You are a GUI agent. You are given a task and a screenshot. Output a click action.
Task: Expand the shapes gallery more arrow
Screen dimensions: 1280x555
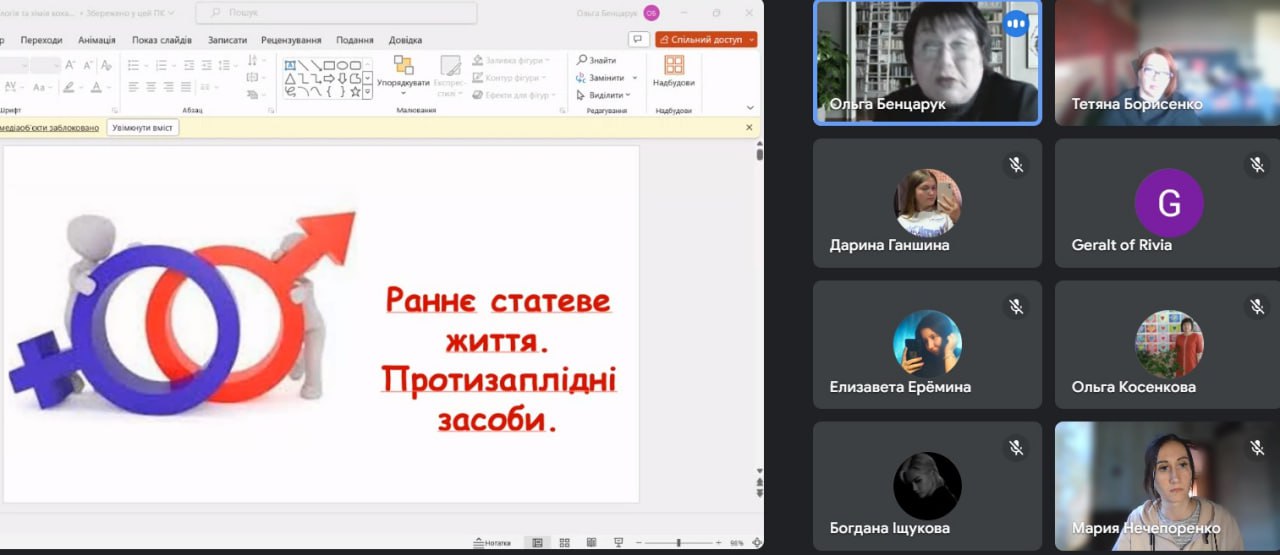367,92
